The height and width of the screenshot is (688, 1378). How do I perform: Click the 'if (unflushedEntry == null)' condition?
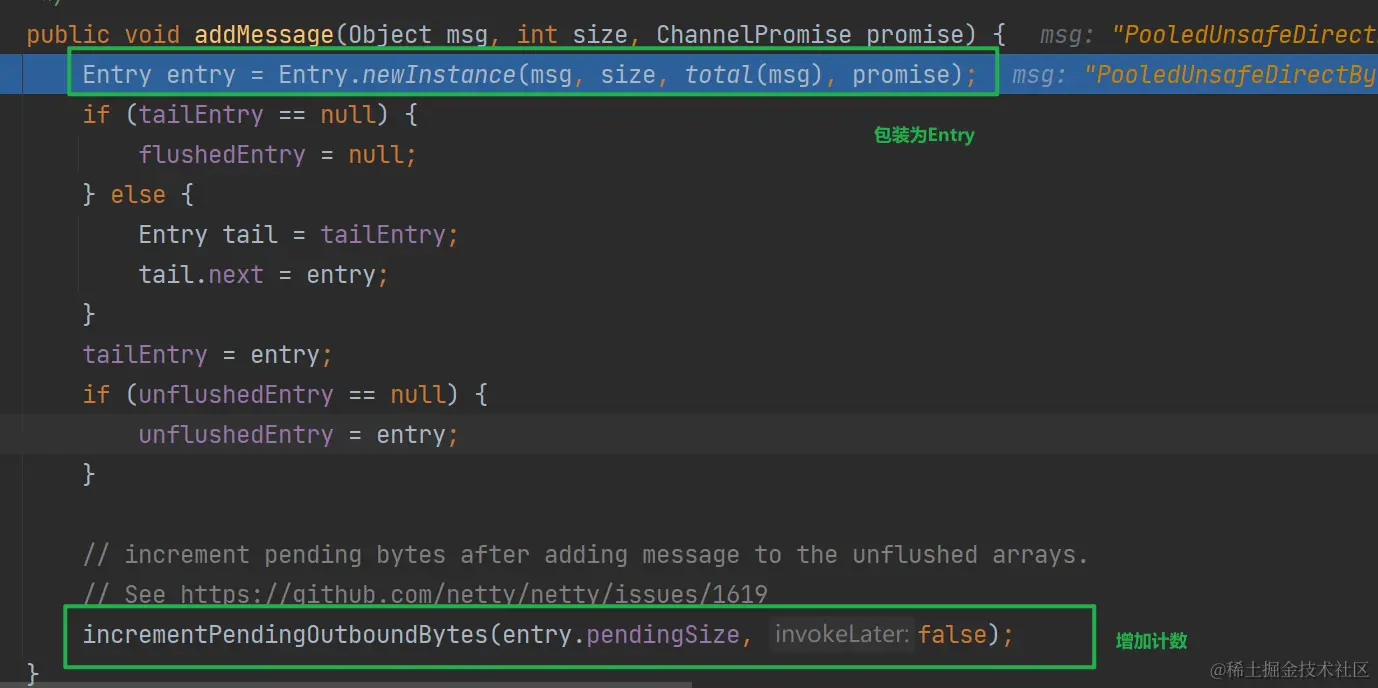(x=285, y=395)
